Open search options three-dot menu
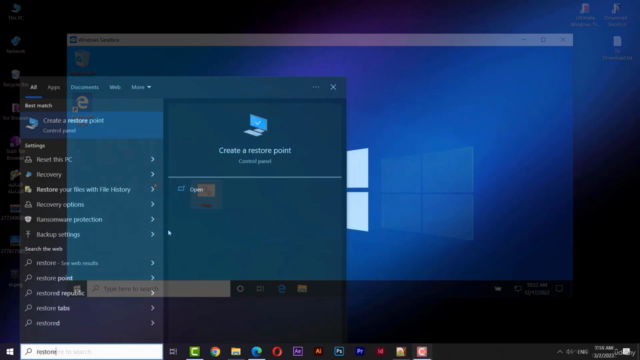 click(x=316, y=87)
